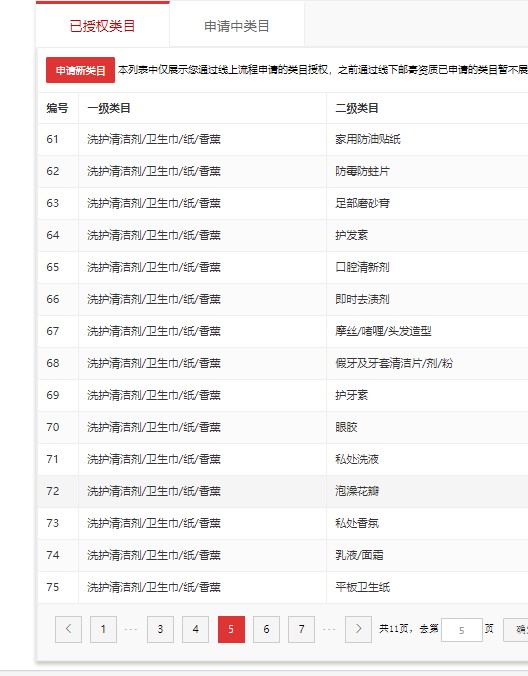Jump to page 4
Image resolution: width=528 pixels, height=676 pixels.
click(196, 629)
